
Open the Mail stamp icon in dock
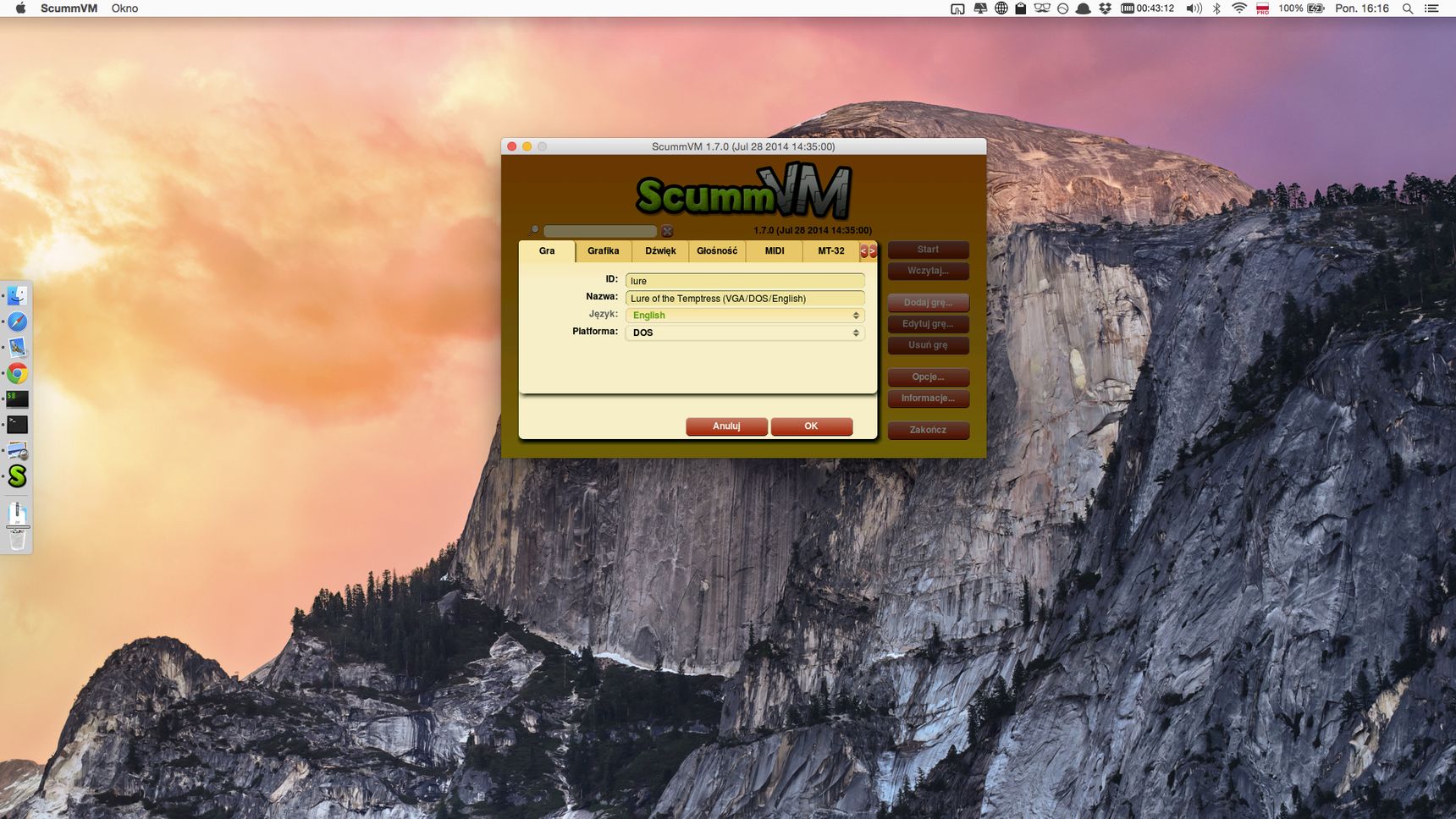pos(17,347)
